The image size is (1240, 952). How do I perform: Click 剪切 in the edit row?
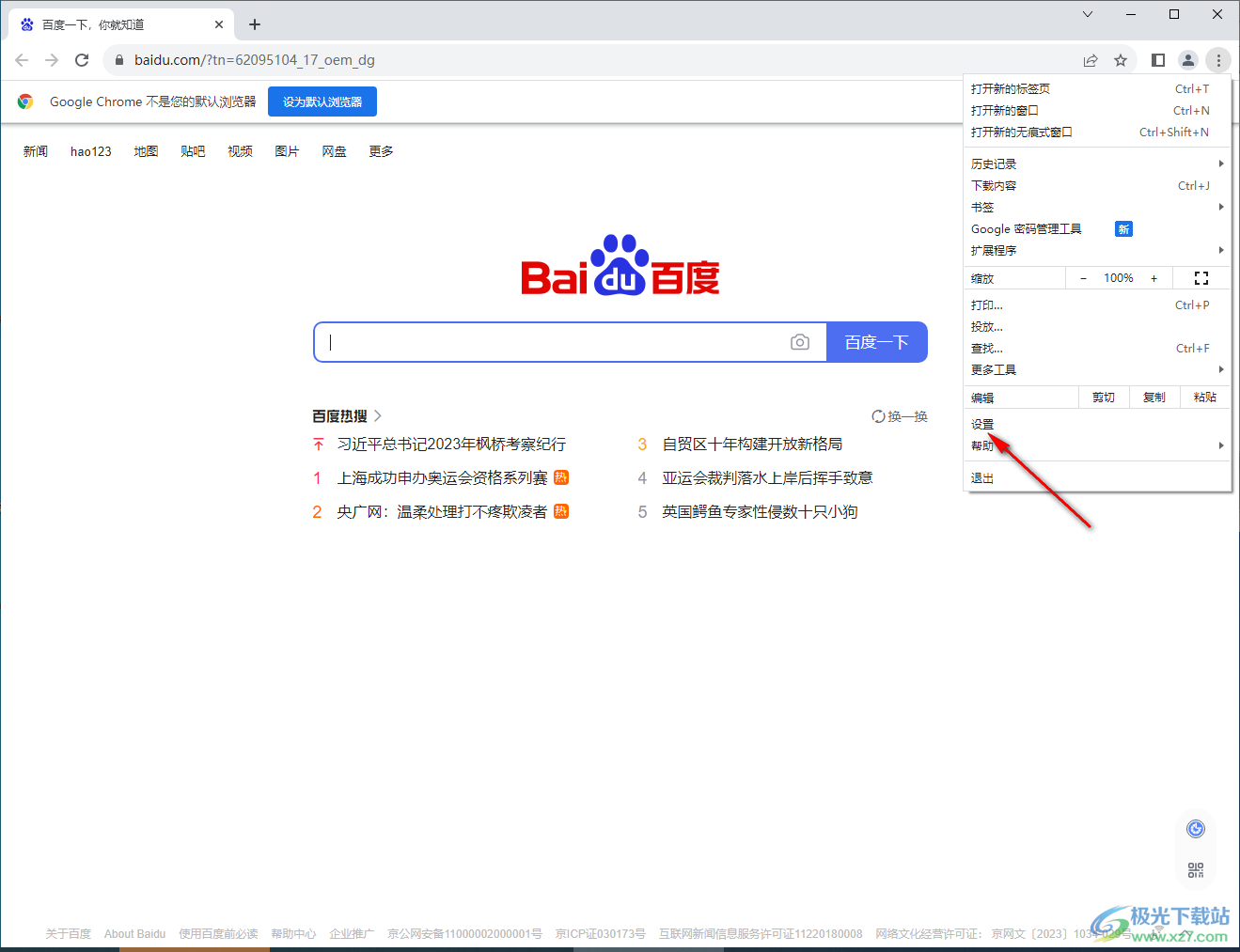(1104, 398)
